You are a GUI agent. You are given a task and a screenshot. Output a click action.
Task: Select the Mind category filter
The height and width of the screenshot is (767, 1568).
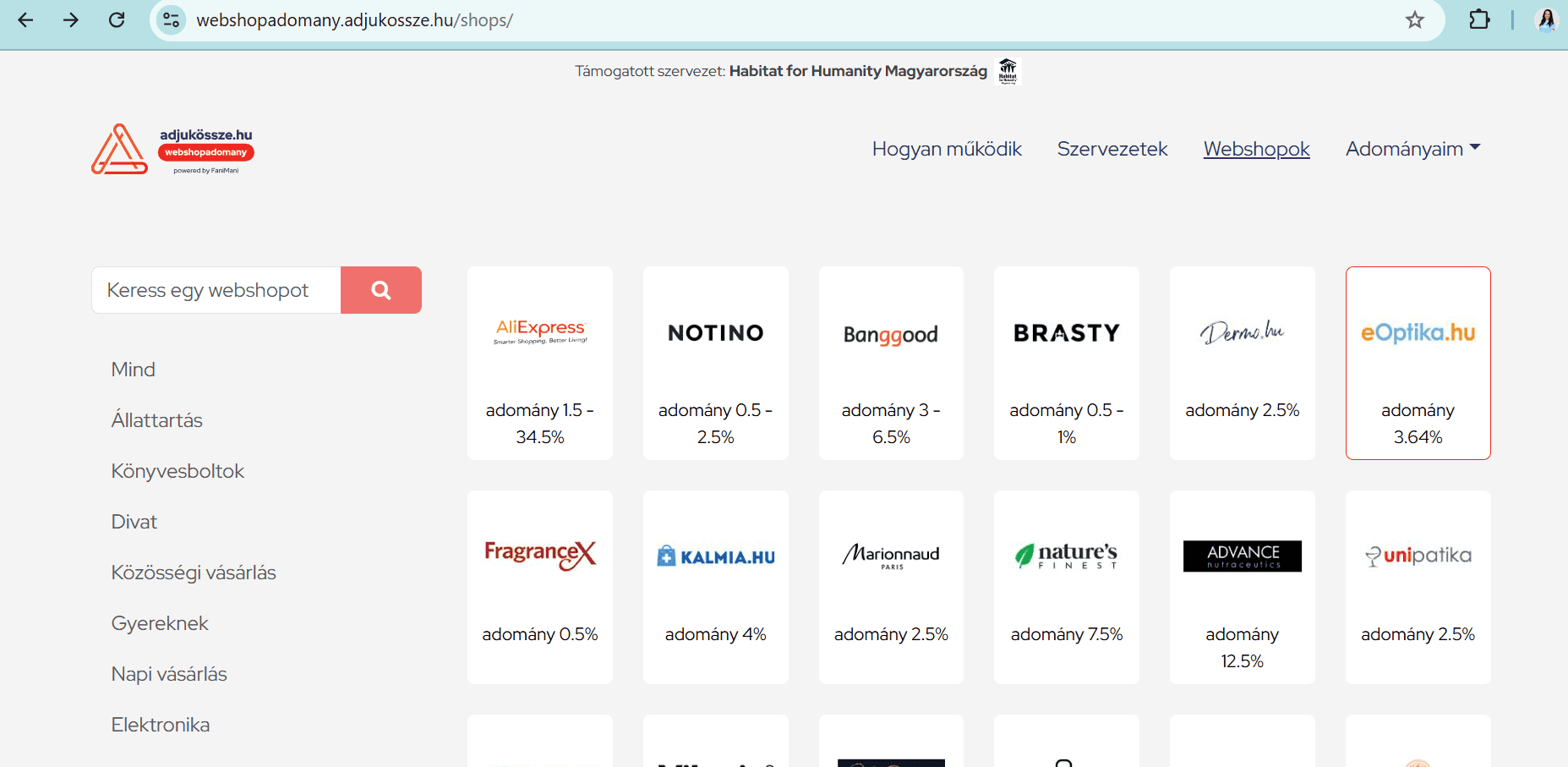[x=134, y=370]
